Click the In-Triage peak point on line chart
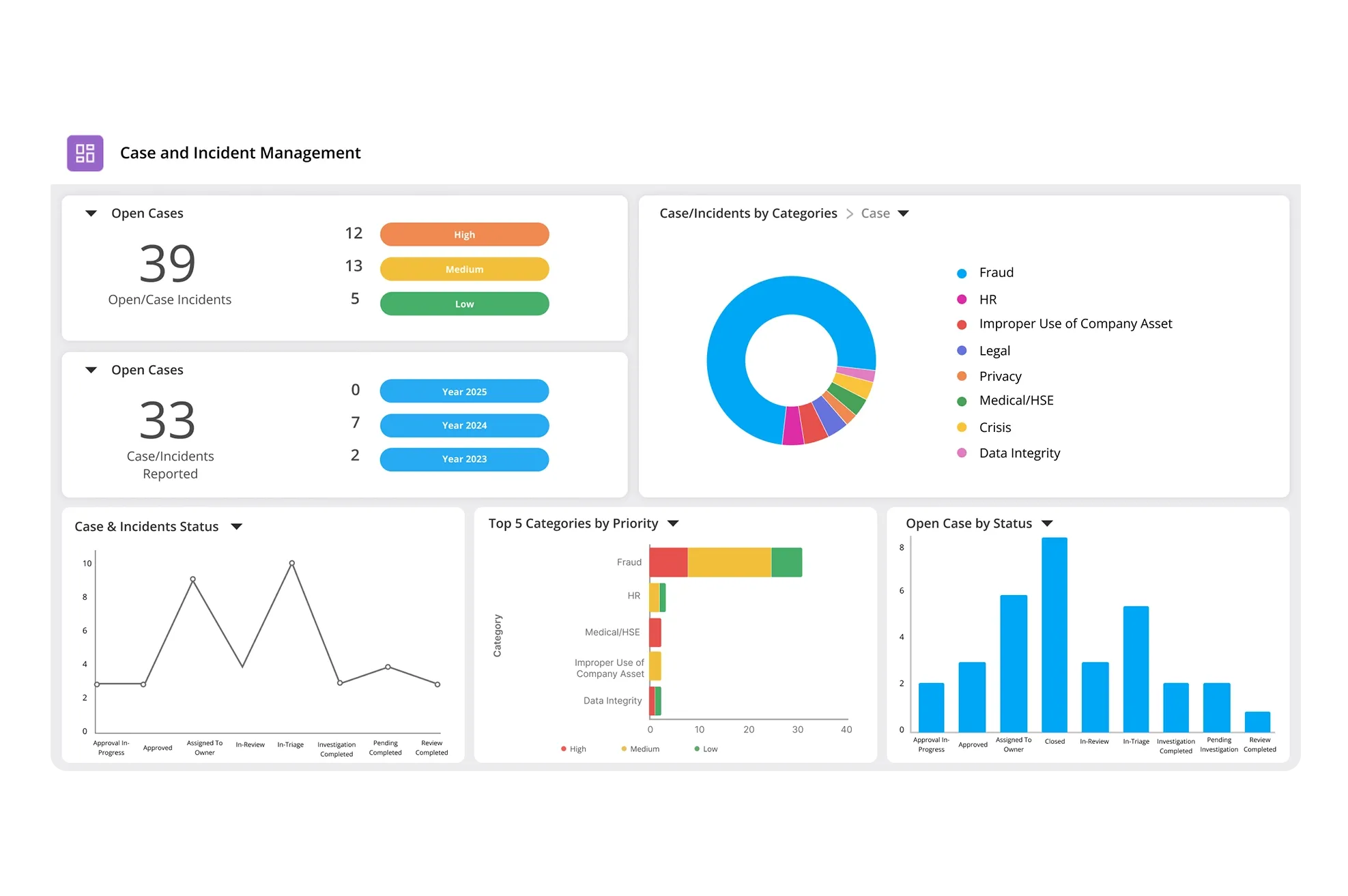This screenshot has width=1348, height=896. tap(292, 563)
